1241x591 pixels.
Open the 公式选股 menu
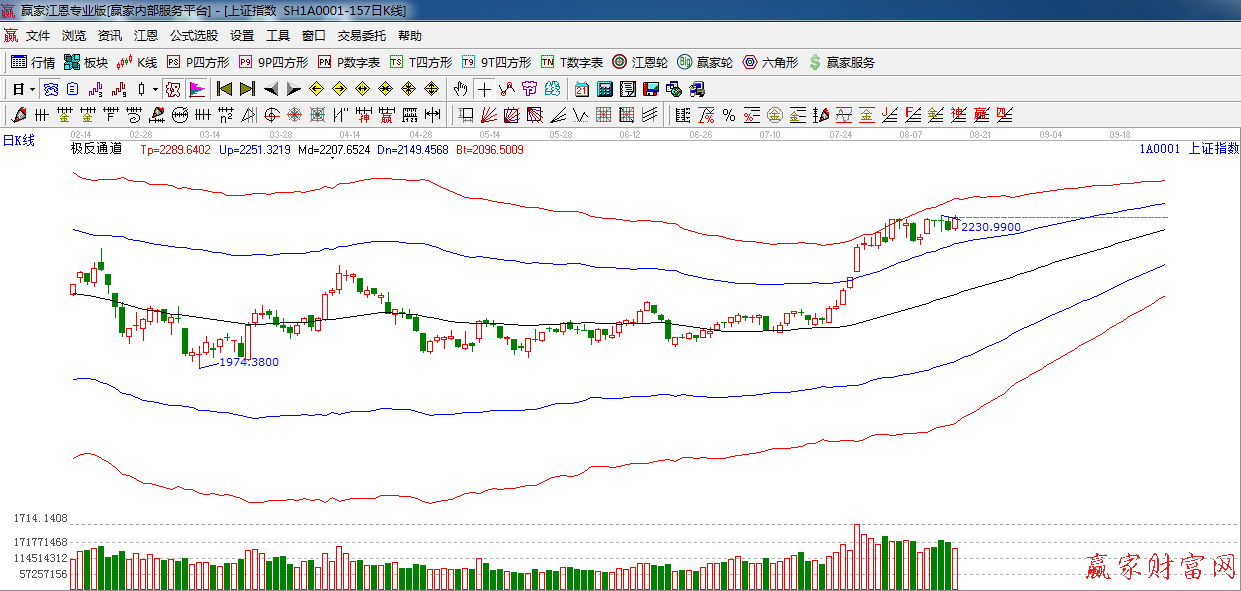tap(193, 36)
